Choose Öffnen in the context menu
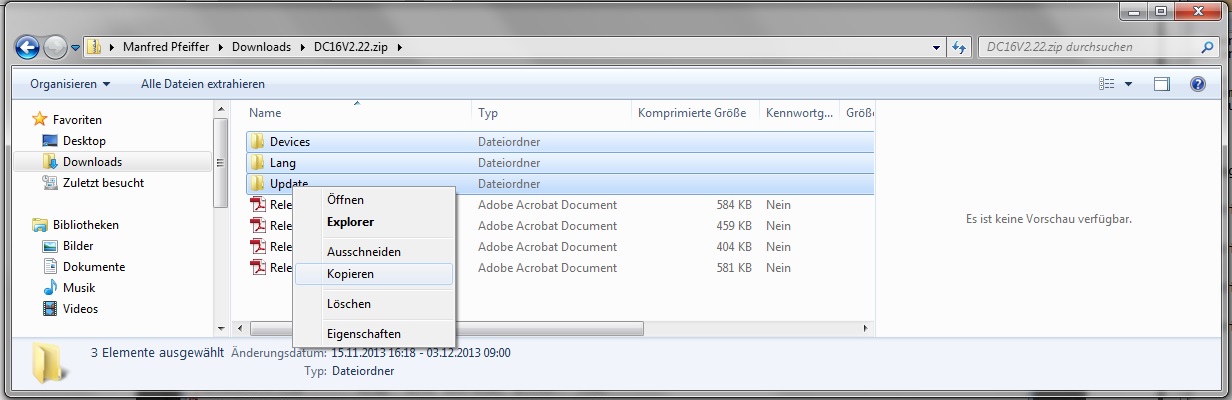 [x=374, y=200]
